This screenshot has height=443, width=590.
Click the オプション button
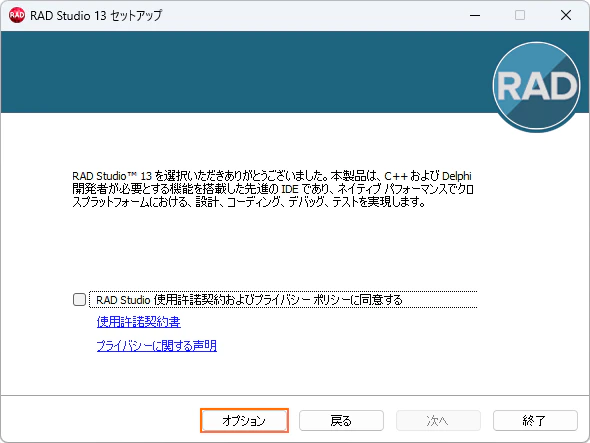(244, 420)
